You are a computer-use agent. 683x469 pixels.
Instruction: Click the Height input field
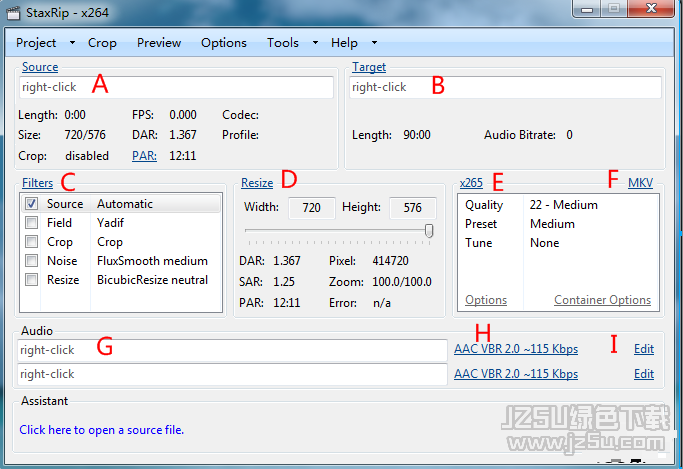pyautogui.click(x=413, y=208)
